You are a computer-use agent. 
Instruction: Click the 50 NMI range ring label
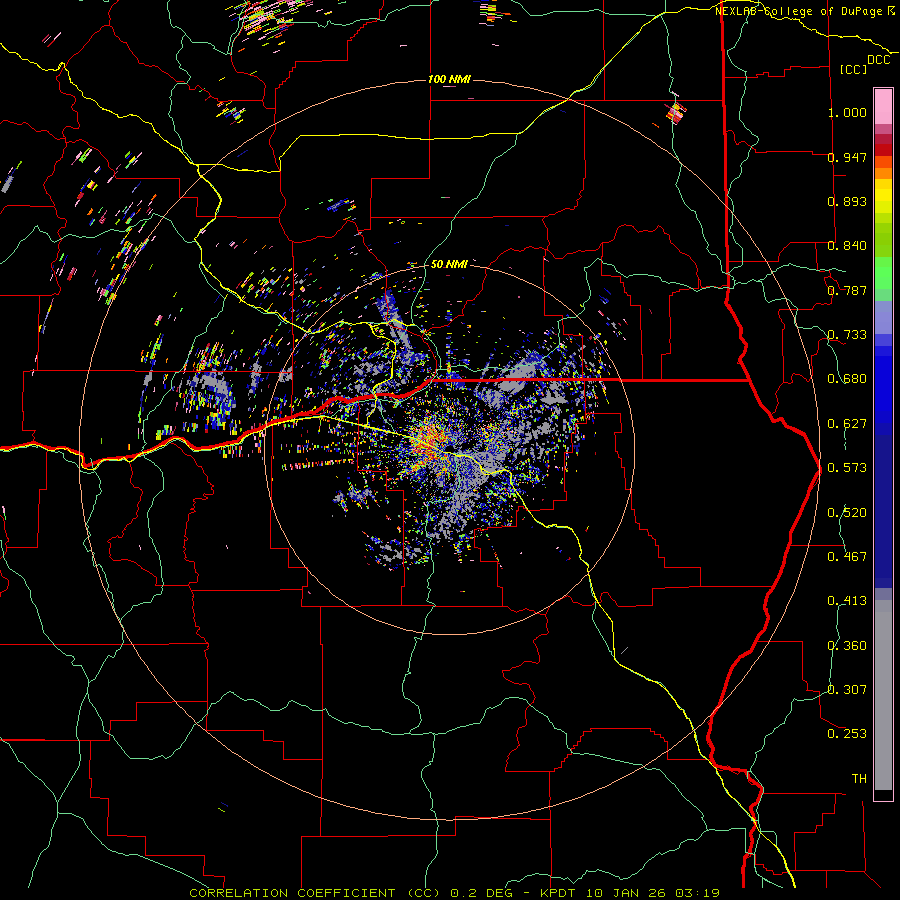pyautogui.click(x=449, y=264)
